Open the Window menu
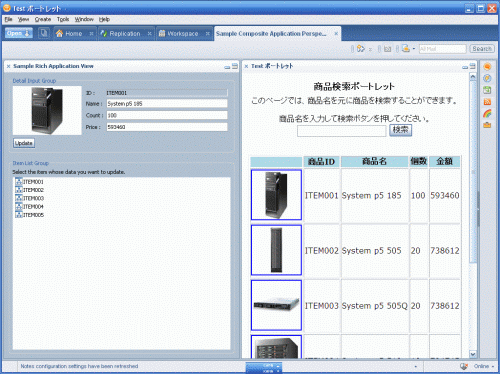 click(84, 19)
